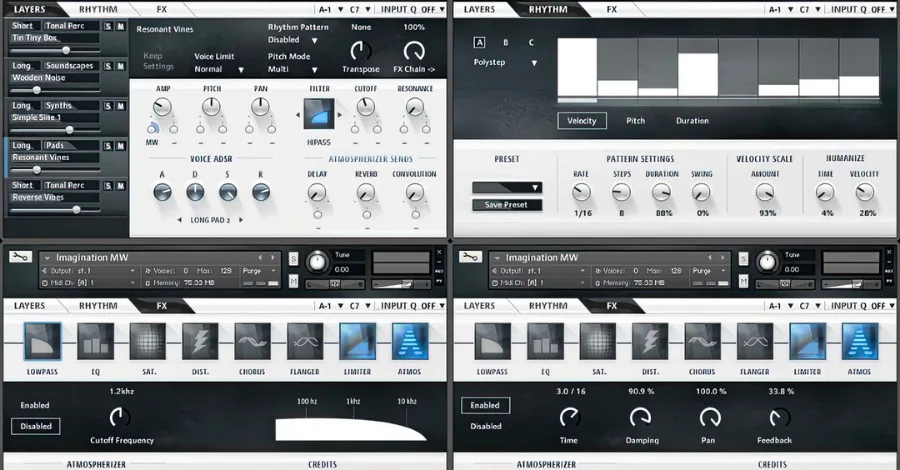Viewport: 900px width, 470px height.
Task: Select Dist. effect in the Feedback panel
Action: tap(650, 341)
